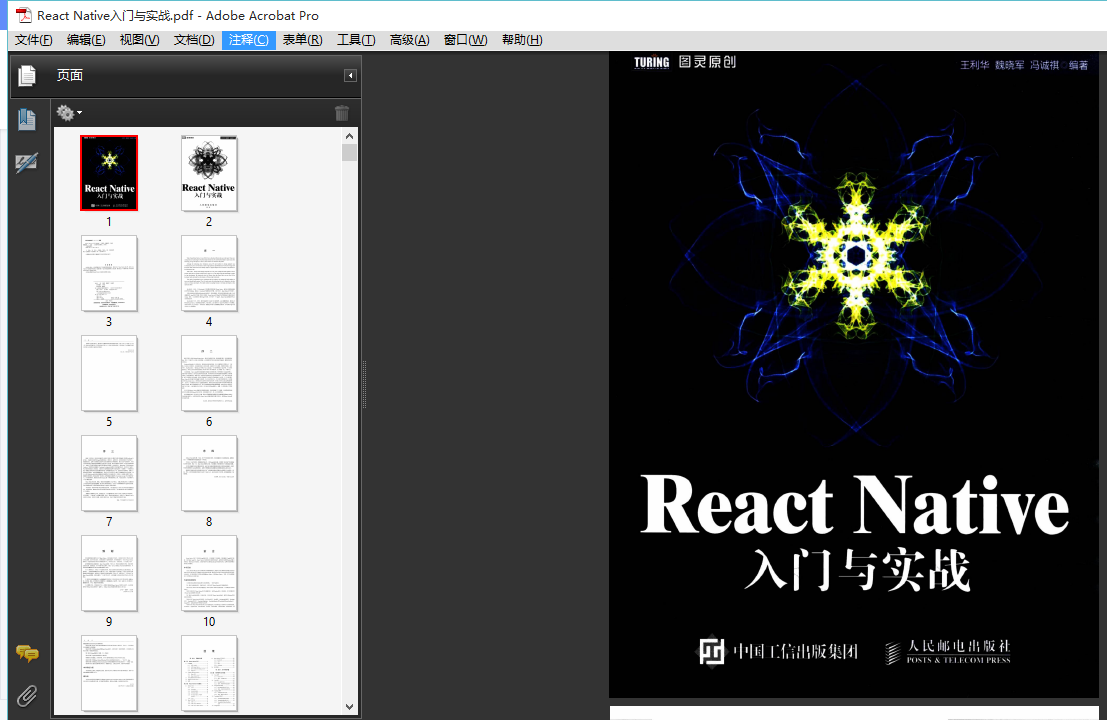Click the 入门与实战 subtitle on the cover

pos(857,570)
